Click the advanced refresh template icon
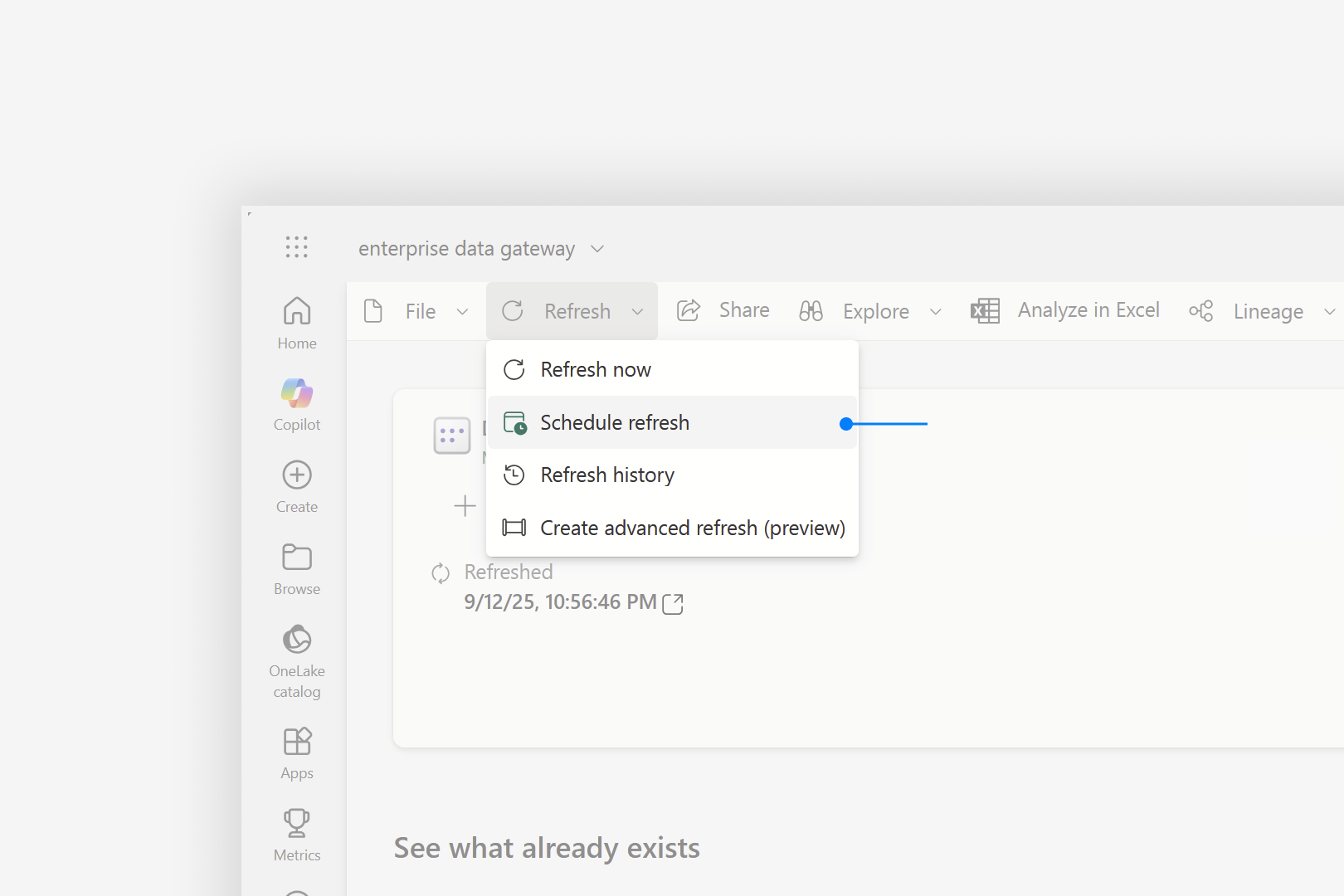This screenshot has height=896, width=1344. pos(514,528)
